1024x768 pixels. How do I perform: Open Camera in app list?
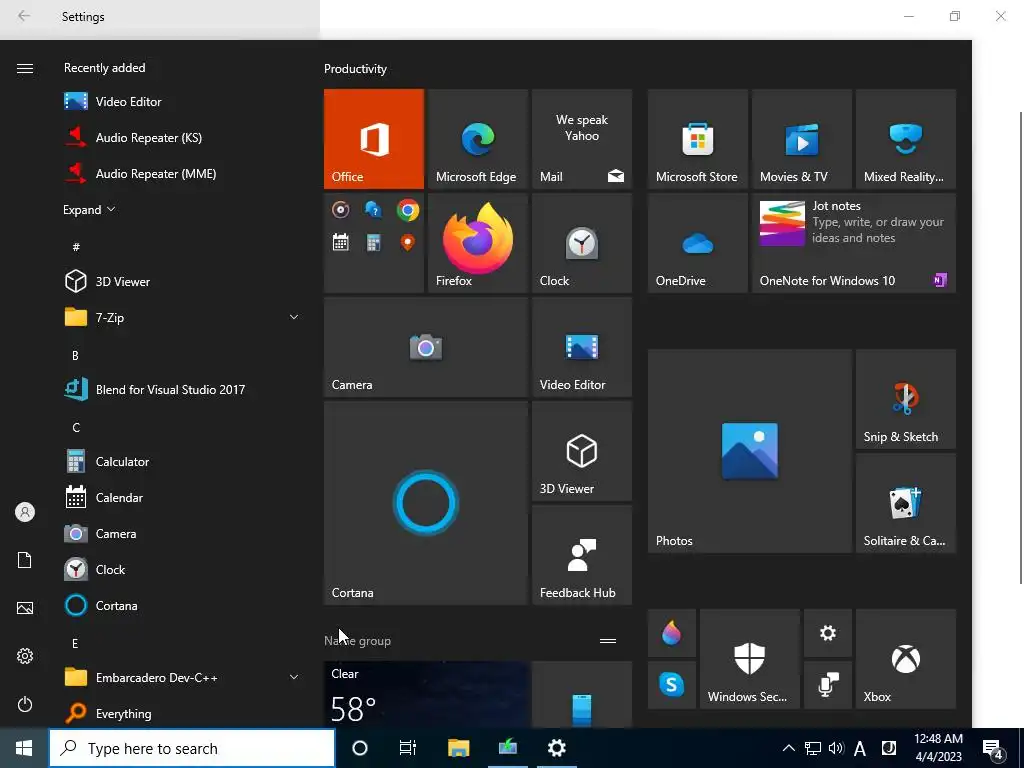(x=182, y=534)
